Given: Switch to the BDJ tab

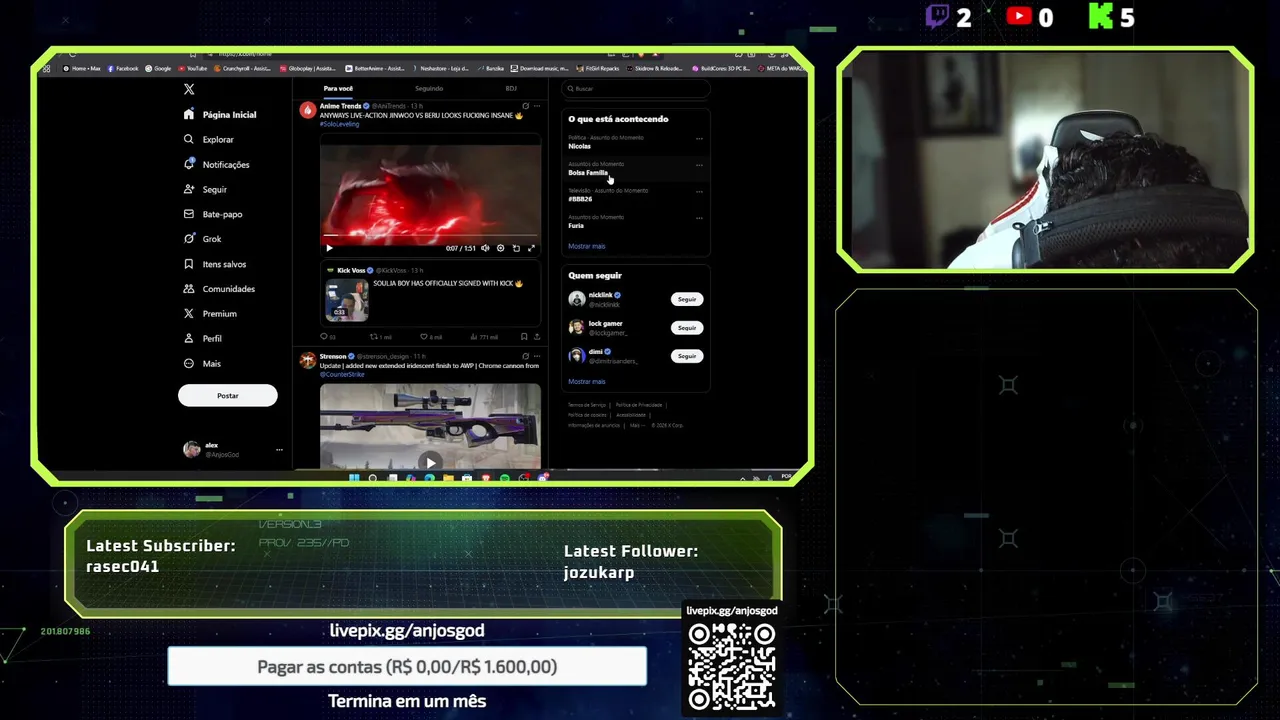Looking at the screenshot, I should pyautogui.click(x=511, y=88).
